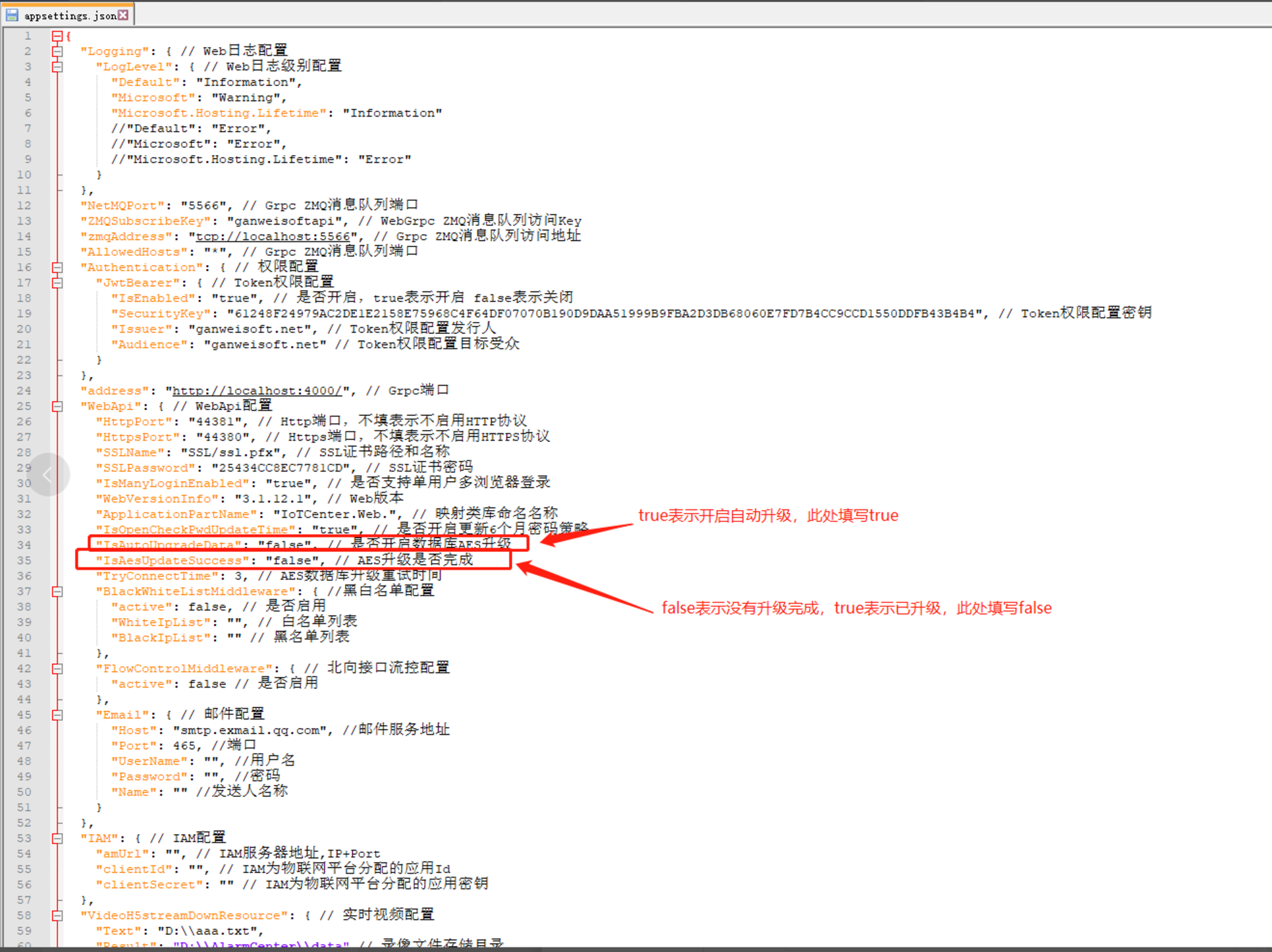Collapse the "Logging" section fold marker
Image resolution: width=1272 pixels, height=952 pixels.
tap(57, 51)
